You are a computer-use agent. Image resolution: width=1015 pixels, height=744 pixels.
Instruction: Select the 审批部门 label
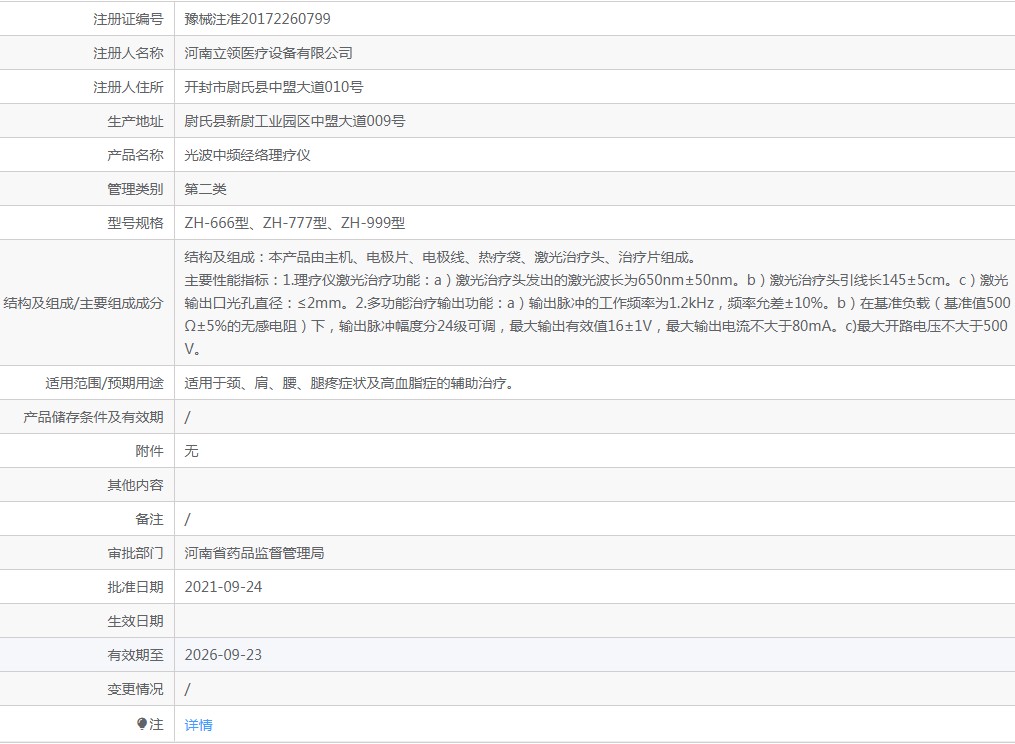coord(135,553)
